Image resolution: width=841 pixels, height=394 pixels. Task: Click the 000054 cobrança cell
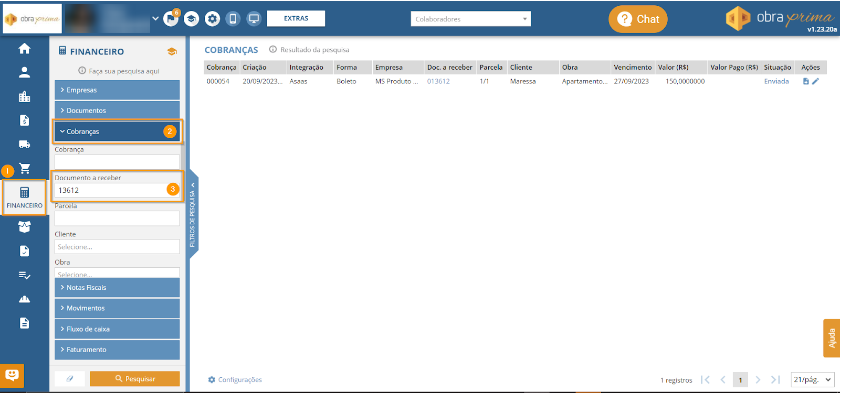click(x=217, y=81)
